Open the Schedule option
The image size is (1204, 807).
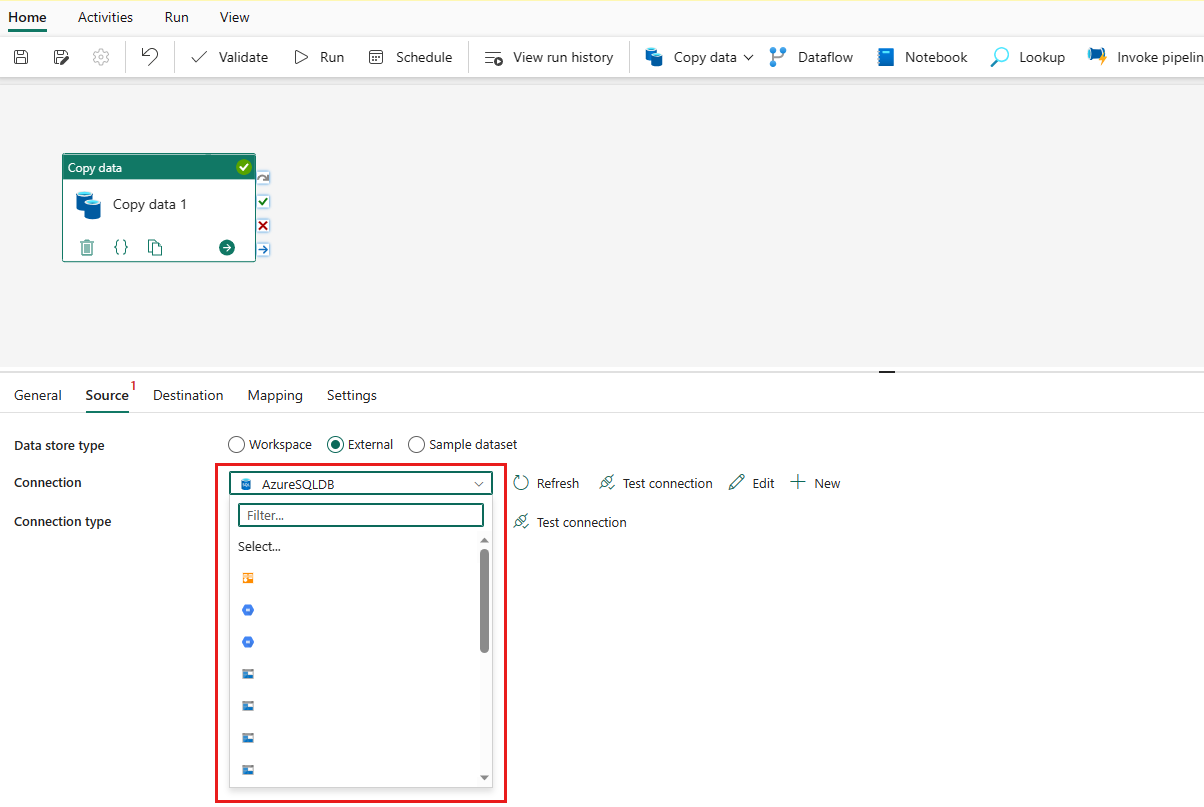pyautogui.click(x=410, y=57)
